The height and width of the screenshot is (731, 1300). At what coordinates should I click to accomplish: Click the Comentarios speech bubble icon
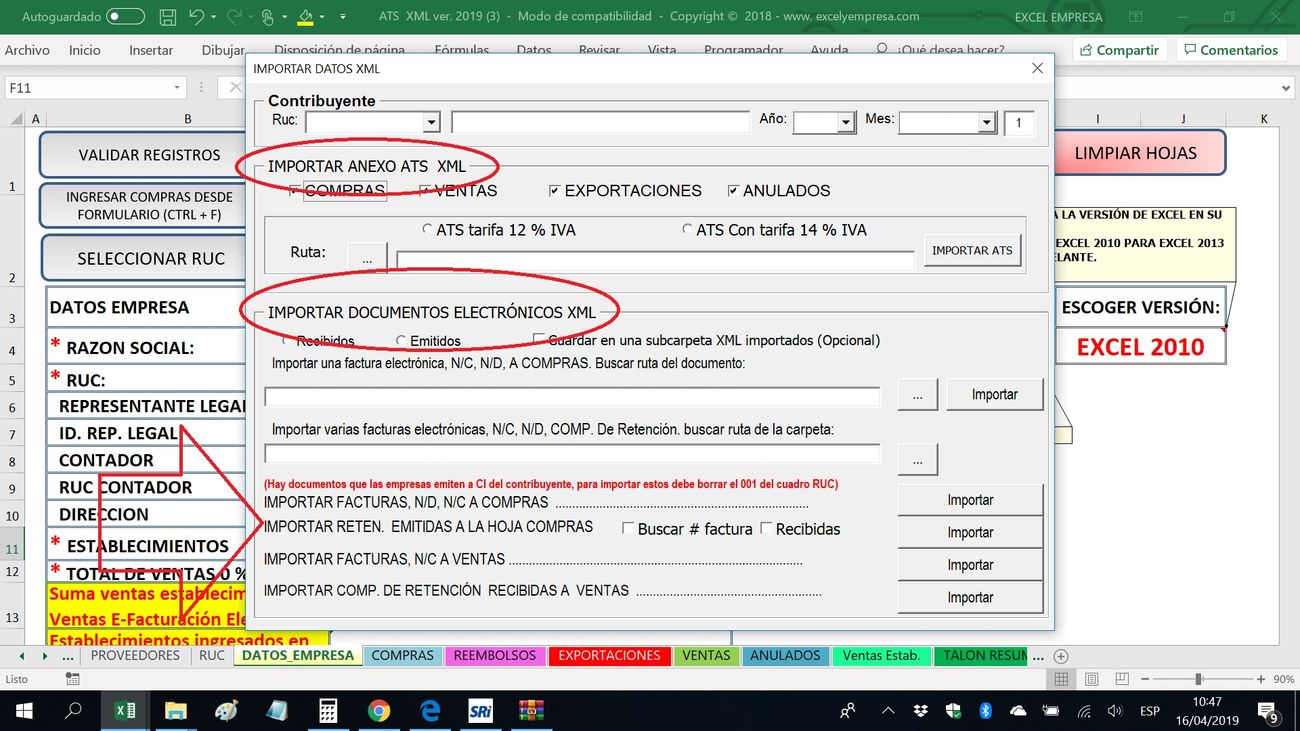(x=1190, y=49)
